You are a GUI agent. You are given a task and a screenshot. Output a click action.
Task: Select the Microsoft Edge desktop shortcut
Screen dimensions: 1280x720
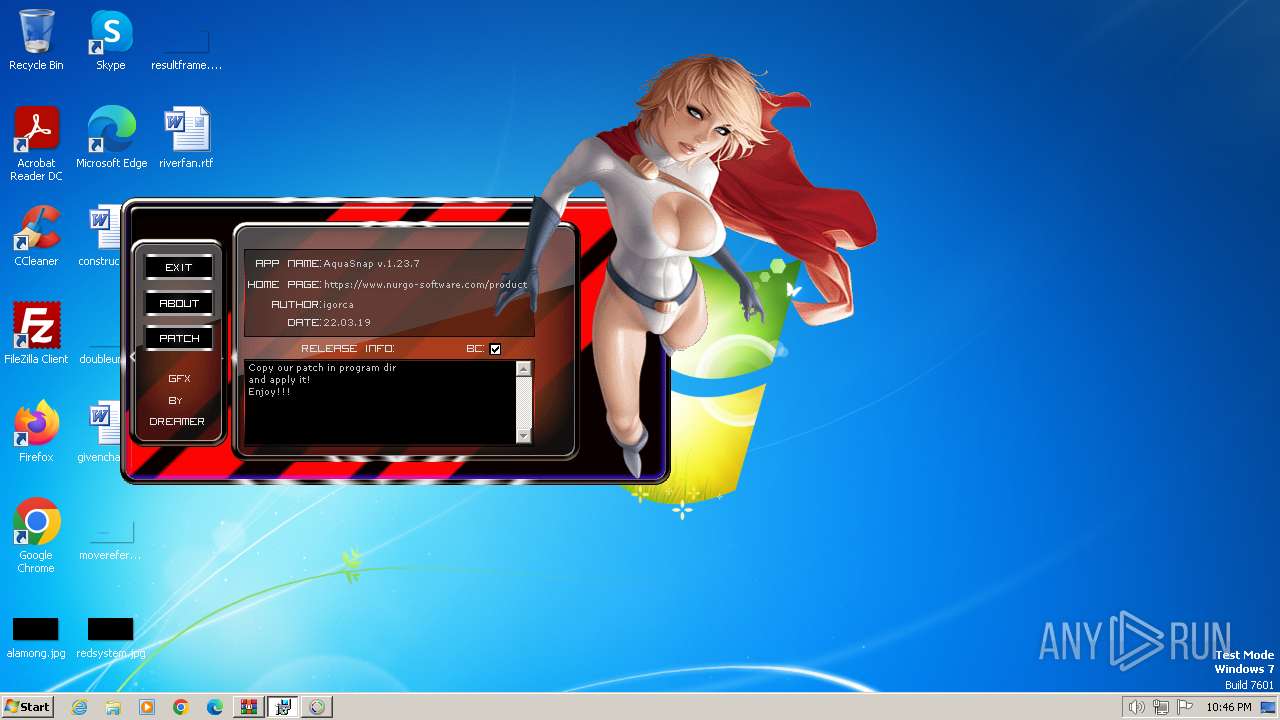tap(111, 138)
